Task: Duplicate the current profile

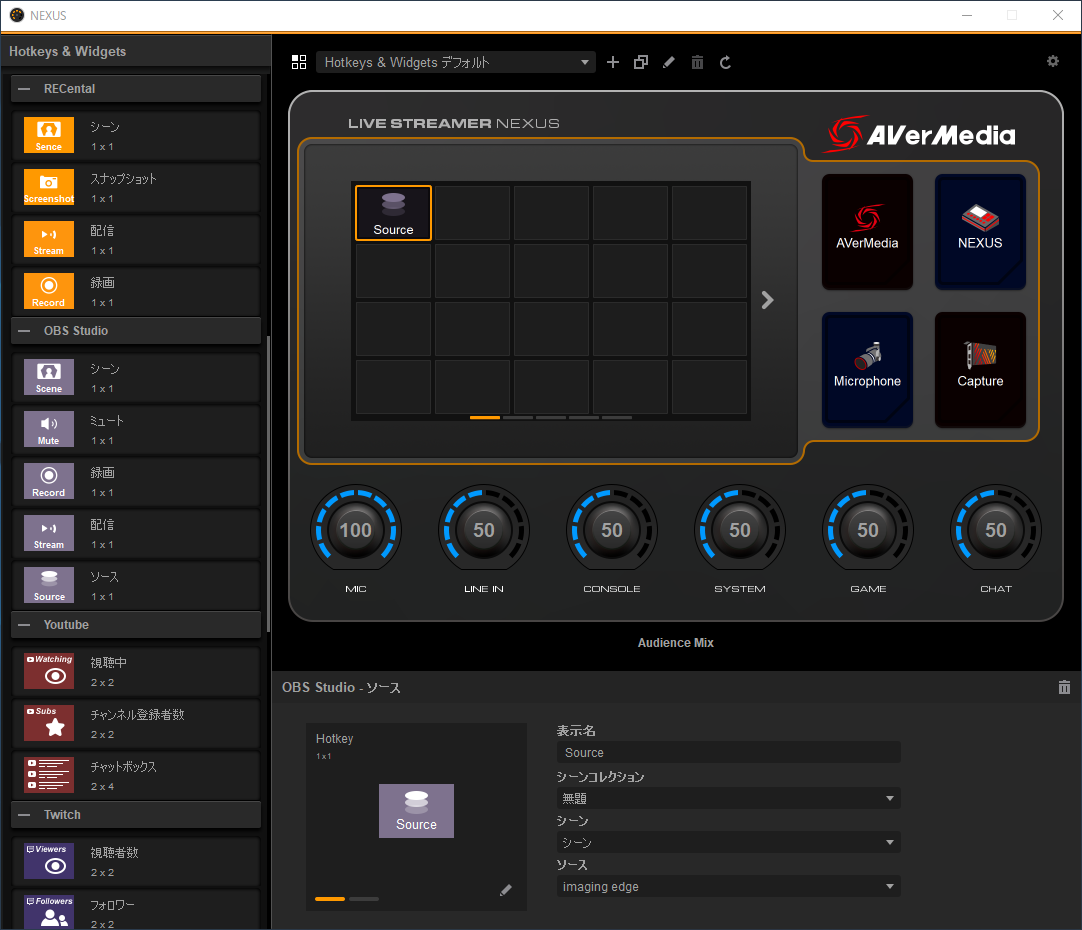Action: pos(641,62)
